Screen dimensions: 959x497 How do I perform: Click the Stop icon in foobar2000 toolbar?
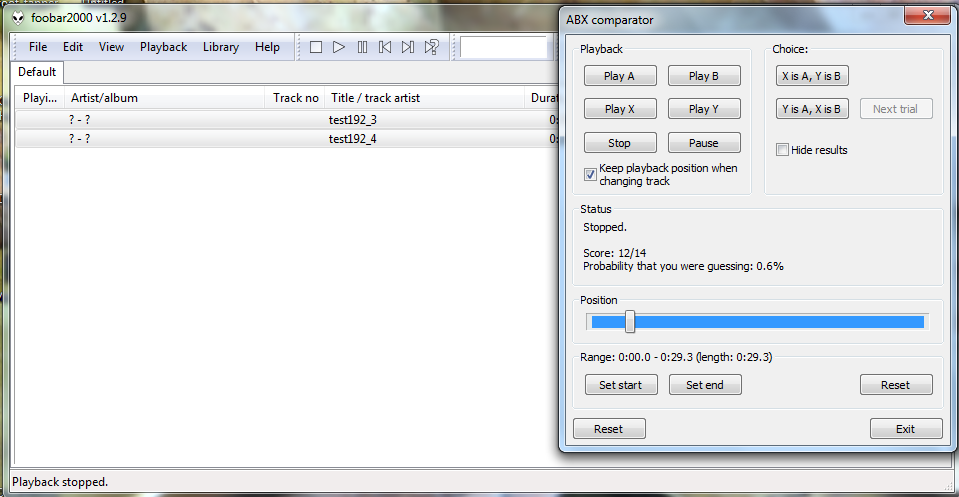click(x=316, y=47)
